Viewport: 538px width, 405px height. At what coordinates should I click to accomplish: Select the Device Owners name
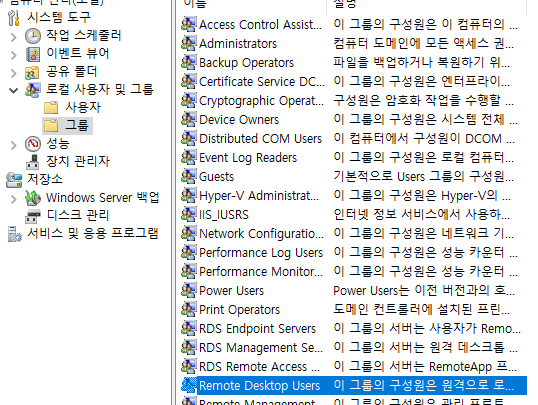[239, 119]
